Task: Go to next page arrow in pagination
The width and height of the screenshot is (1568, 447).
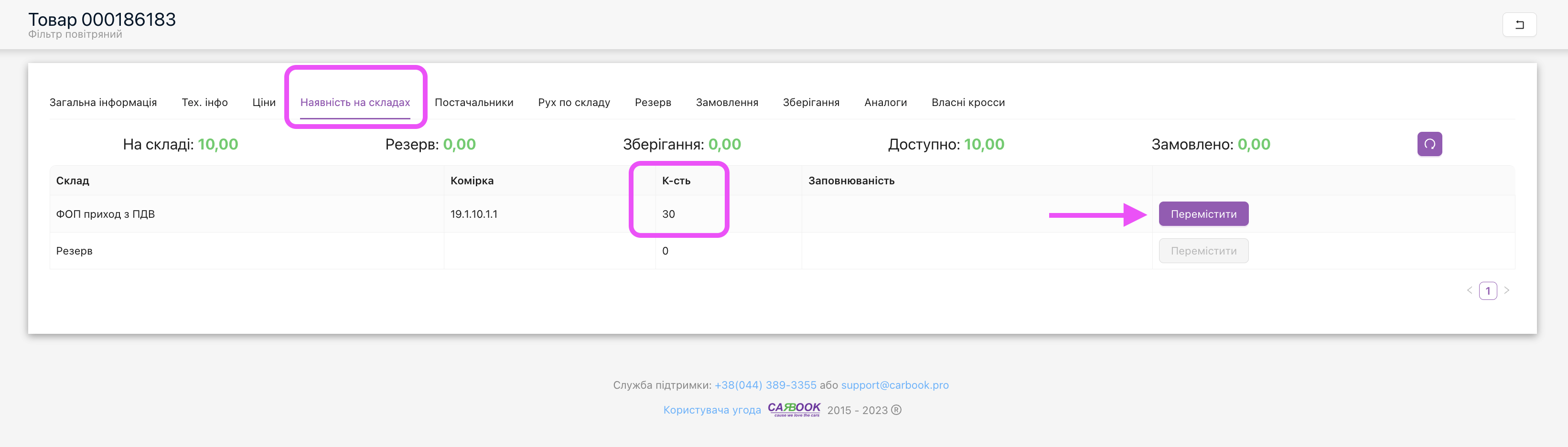Action: click(1506, 291)
